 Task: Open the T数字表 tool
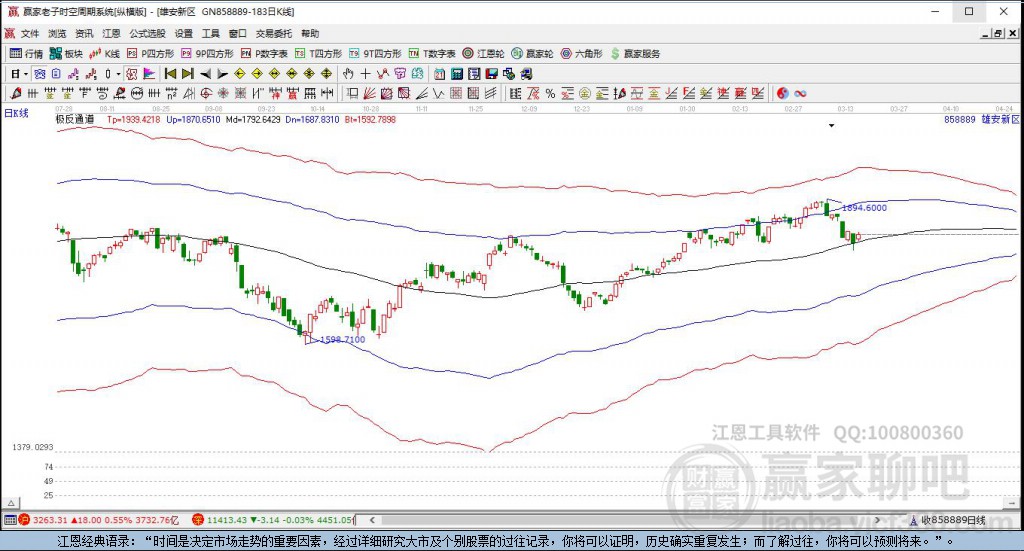[x=432, y=54]
